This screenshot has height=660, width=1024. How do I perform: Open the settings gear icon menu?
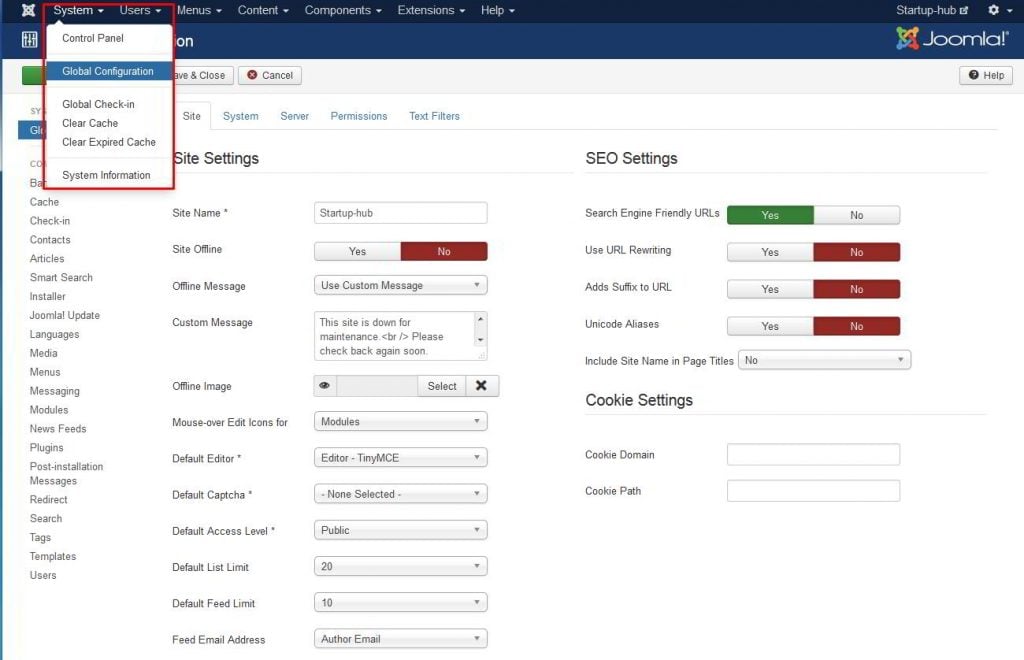click(993, 10)
